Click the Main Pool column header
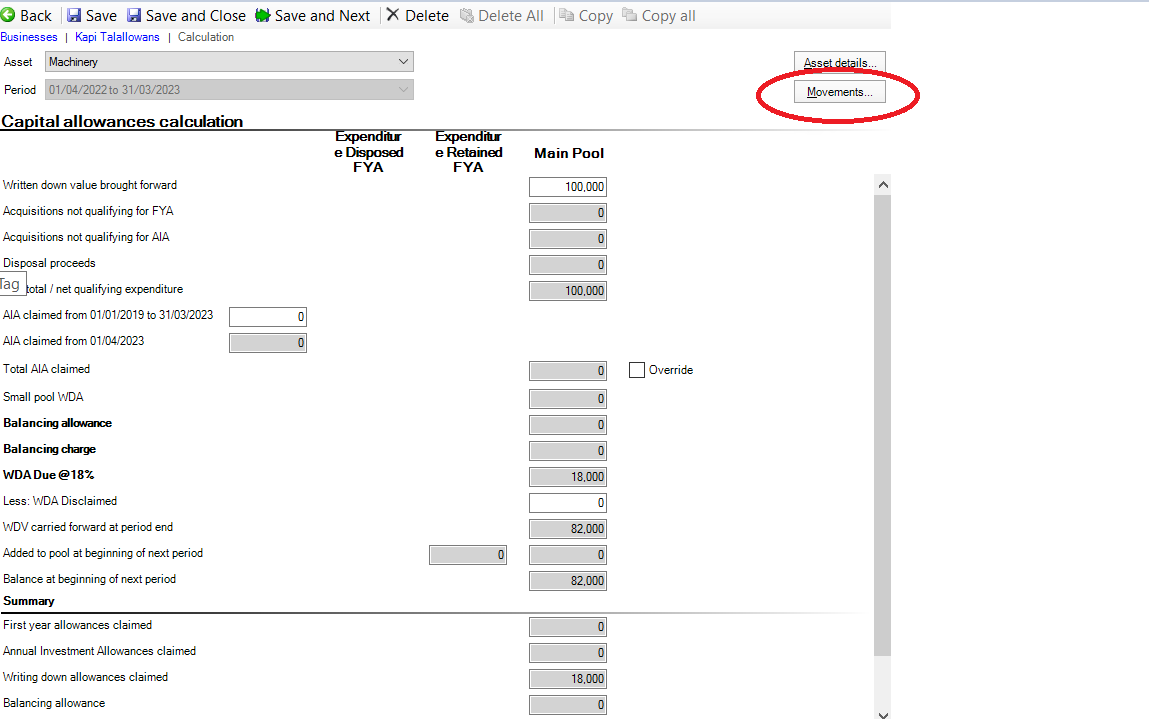 click(x=569, y=153)
